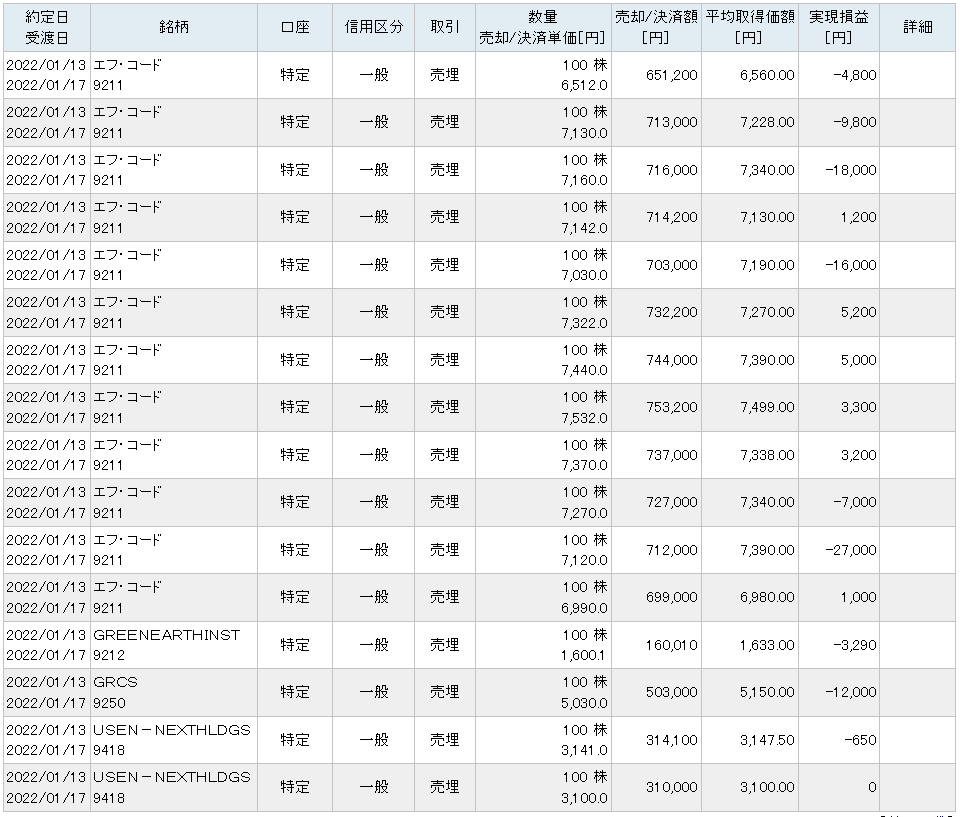Click the 信用区分 column header
The image size is (960, 817).
click(x=373, y=27)
